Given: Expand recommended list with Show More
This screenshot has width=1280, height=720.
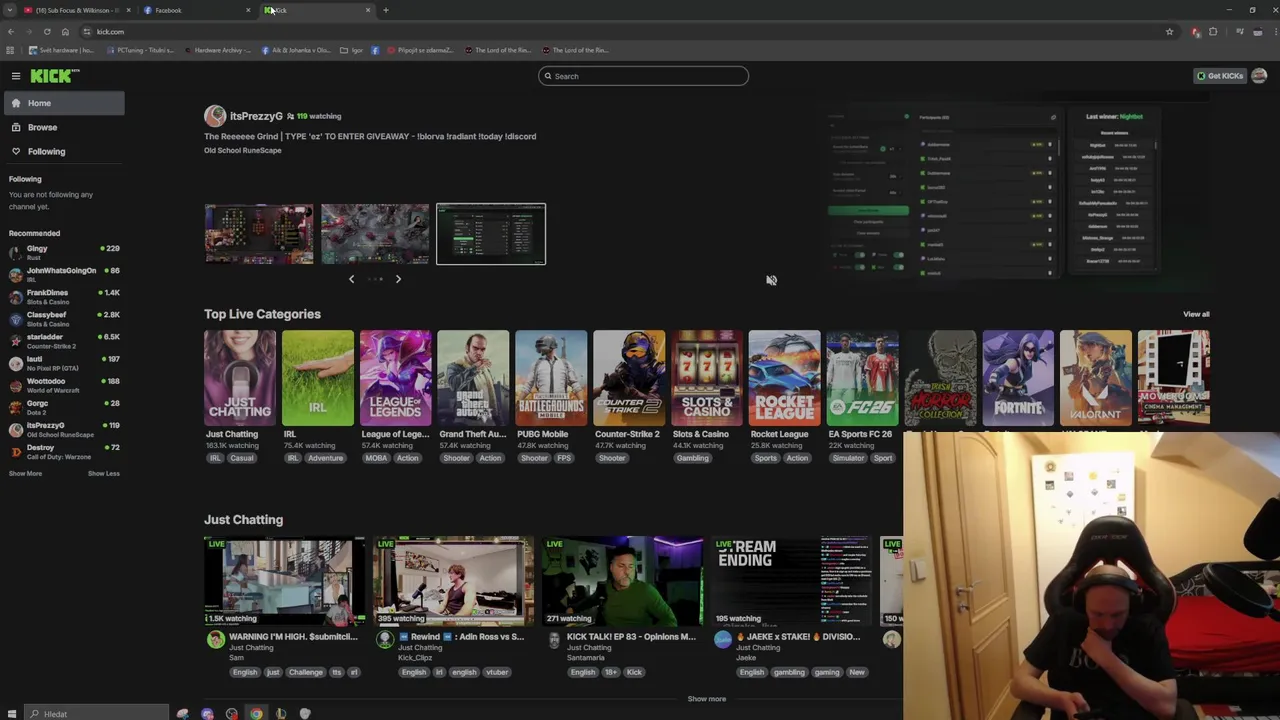Looking at the screenshot, I should point(25,474).
